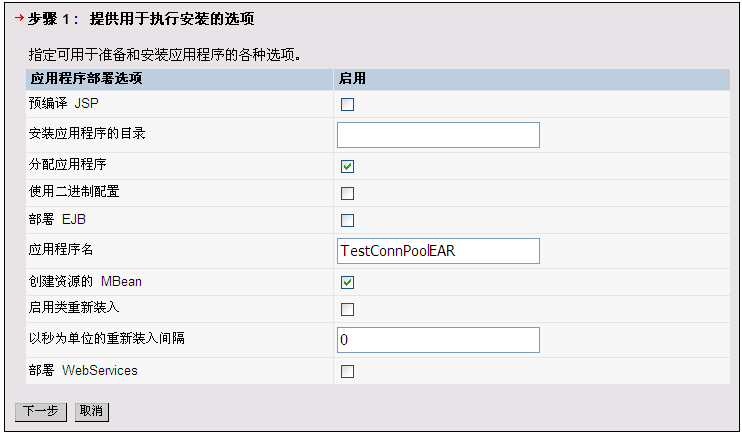
Task: Uncheck the 创建资源的 MBean checkbox
Action: click(x=348, y=282)
